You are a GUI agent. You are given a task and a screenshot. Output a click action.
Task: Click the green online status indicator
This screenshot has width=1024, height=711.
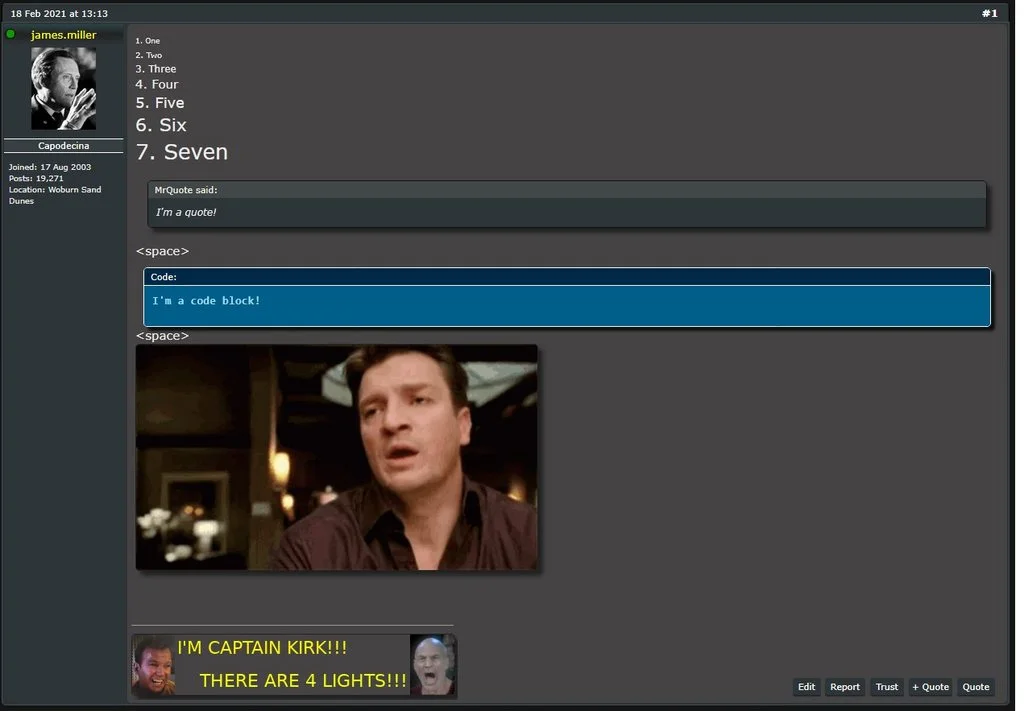(10, 34)
